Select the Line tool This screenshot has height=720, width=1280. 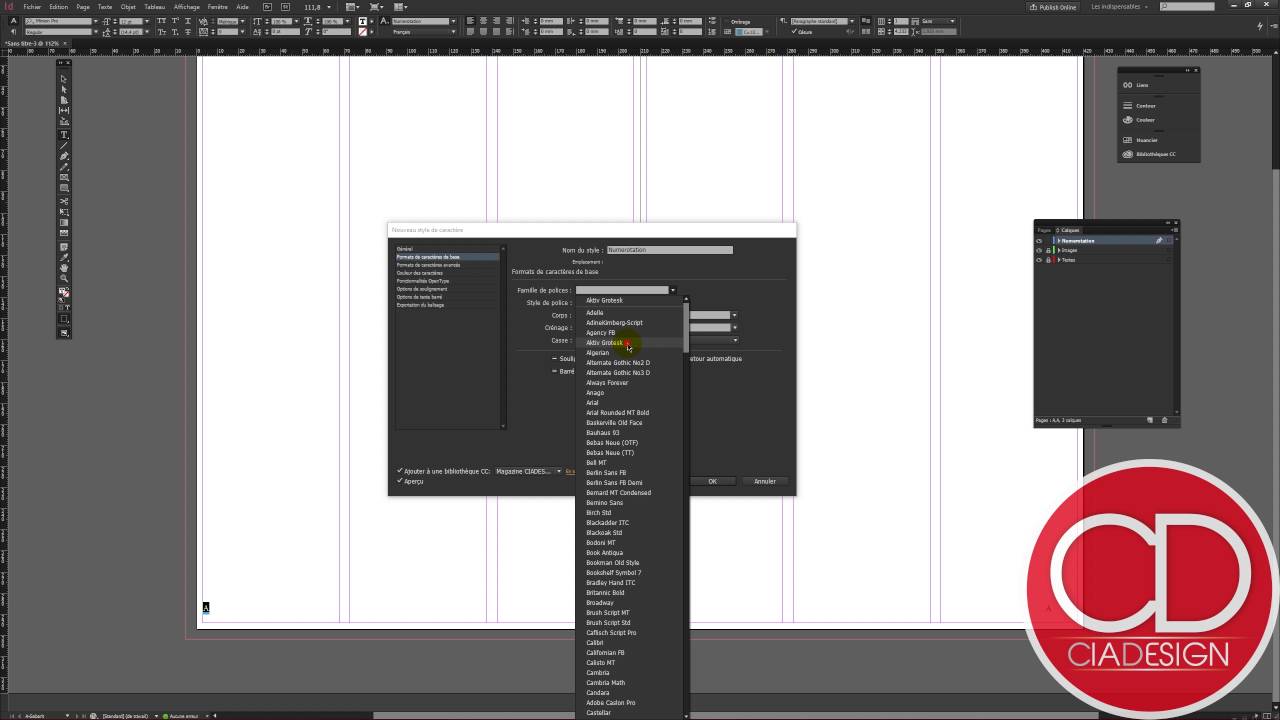click(64, 145)
